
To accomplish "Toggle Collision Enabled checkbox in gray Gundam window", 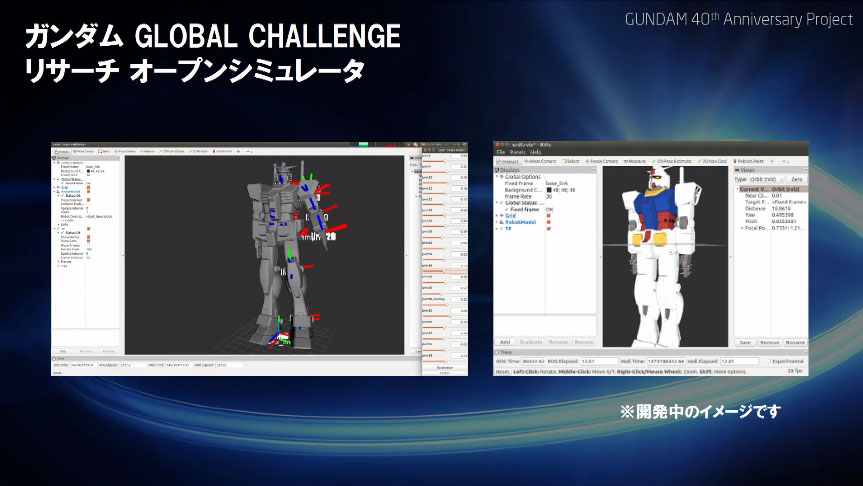I will coord(88,204).
